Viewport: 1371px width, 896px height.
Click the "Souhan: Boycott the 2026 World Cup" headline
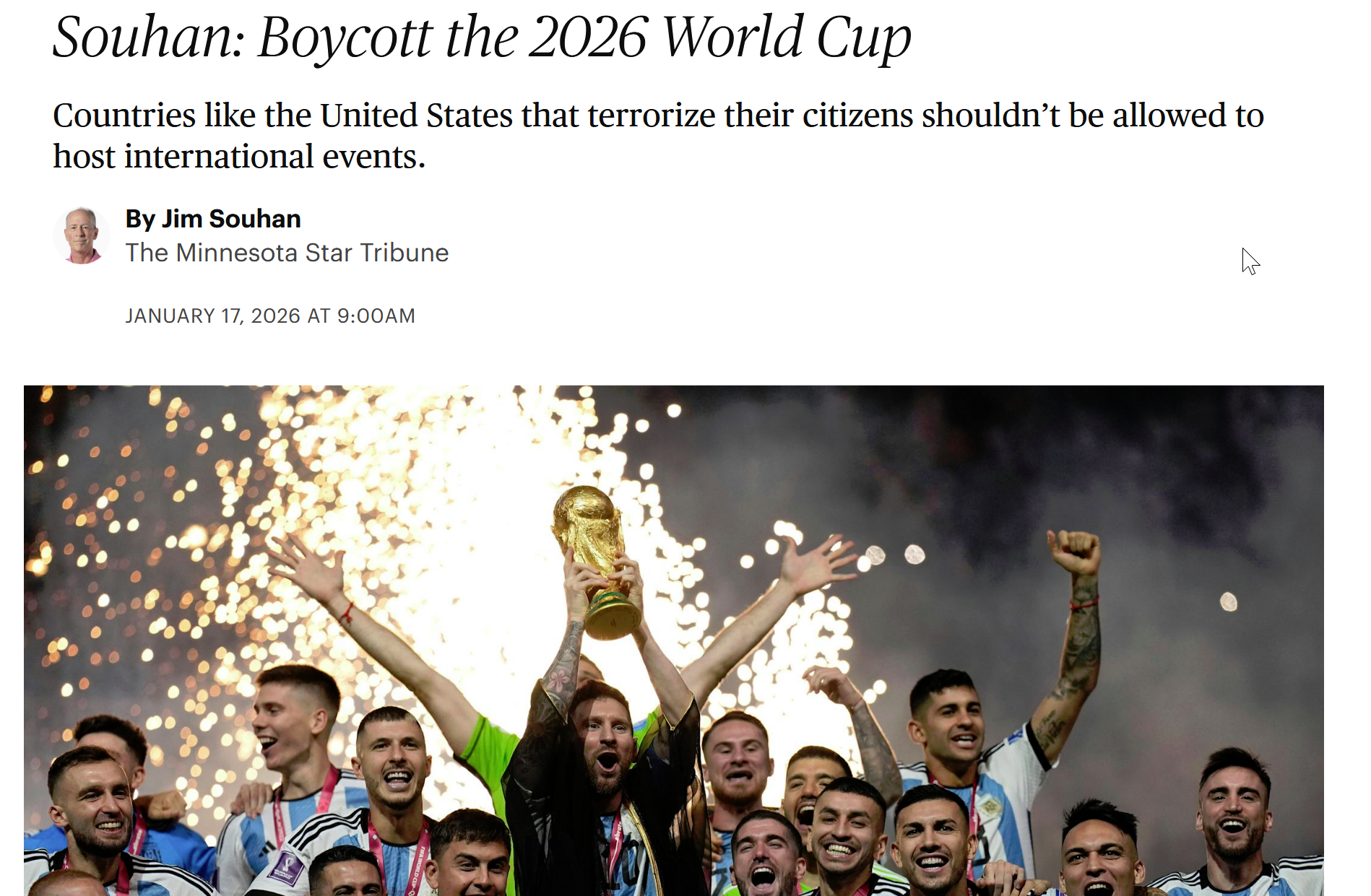(x=482, y=38)
